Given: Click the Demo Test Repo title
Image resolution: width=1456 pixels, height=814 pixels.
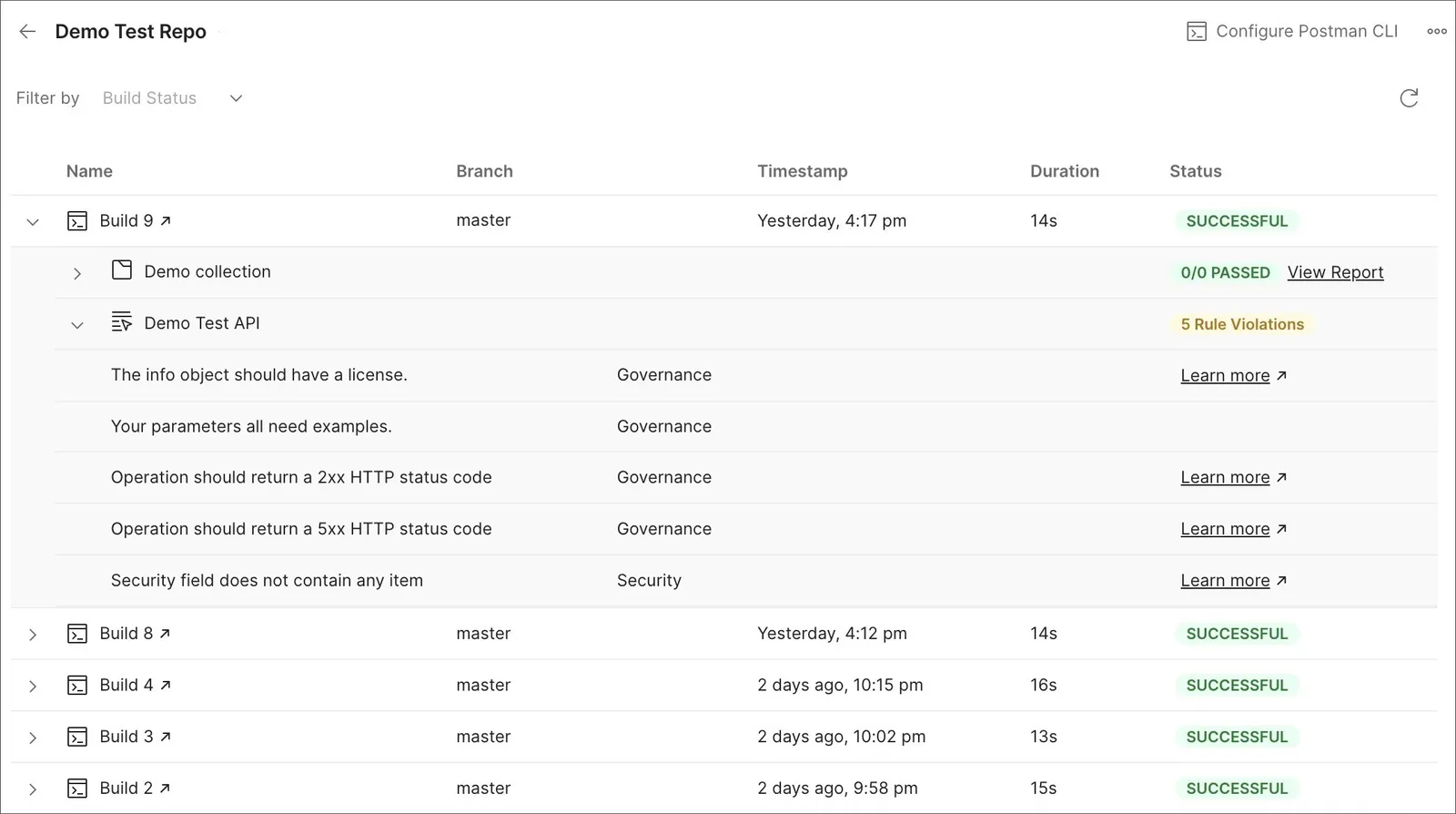Looking at the screenshot, I should (131, 32).
